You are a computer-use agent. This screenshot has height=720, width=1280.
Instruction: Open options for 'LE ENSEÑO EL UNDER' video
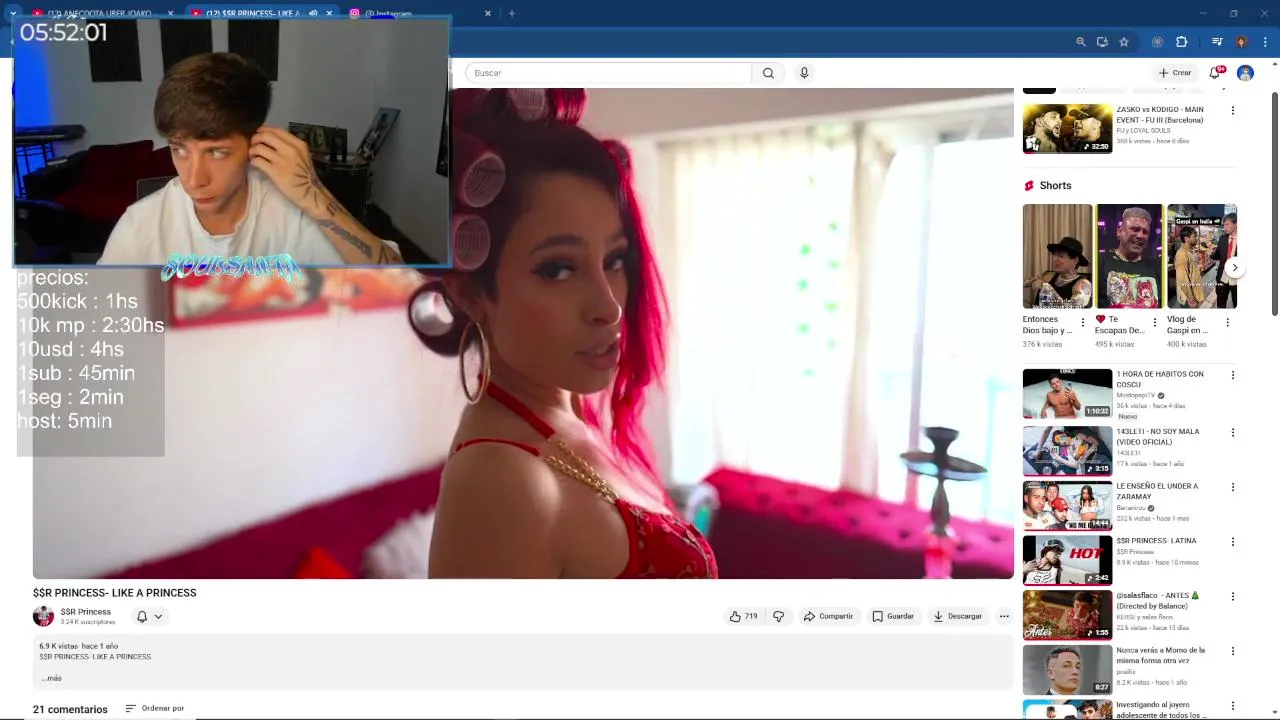[1232, 487]
